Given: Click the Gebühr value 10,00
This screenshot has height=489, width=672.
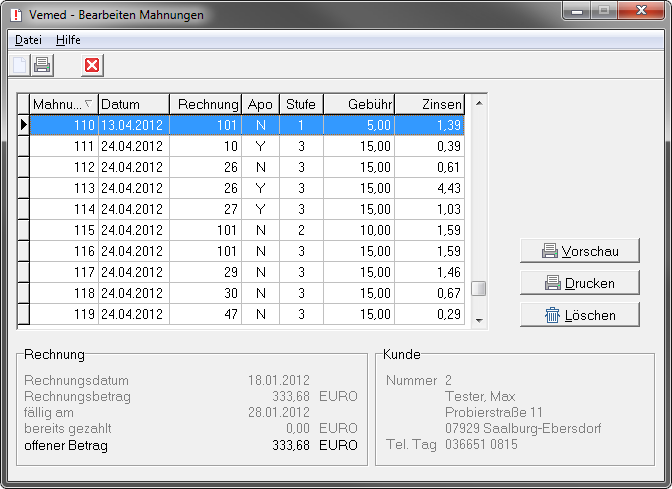Looking at the screenshot, I should pos(359,230).
